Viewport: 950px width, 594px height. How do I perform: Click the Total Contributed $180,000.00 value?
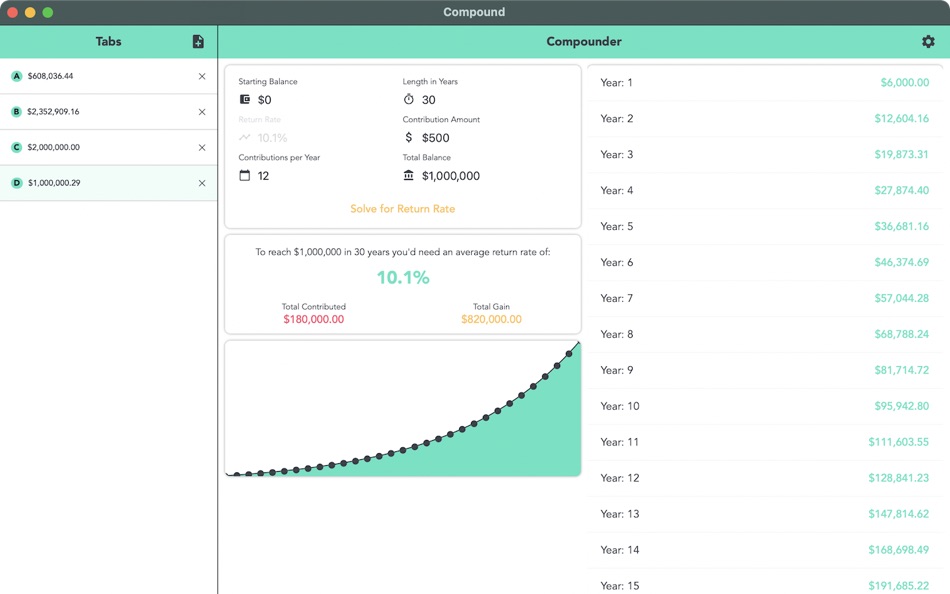314,319
